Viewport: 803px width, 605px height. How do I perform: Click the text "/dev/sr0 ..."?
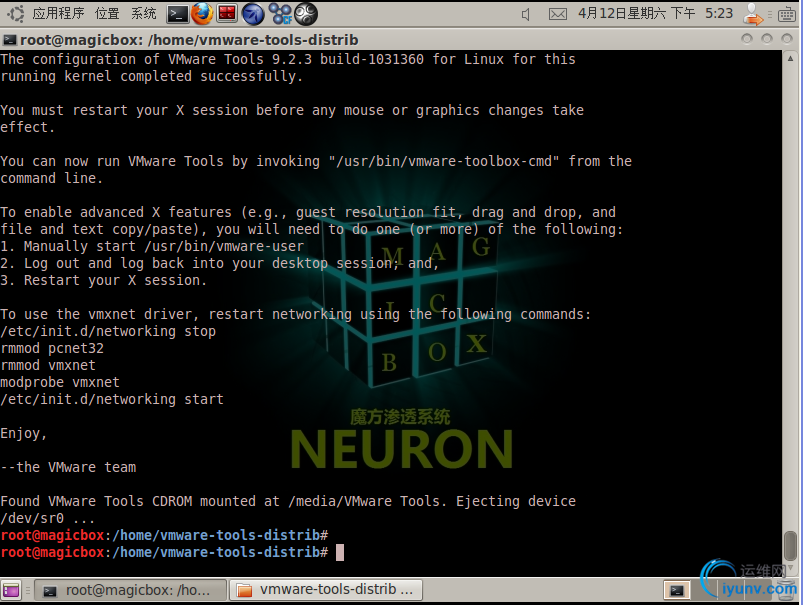(48, 518)
